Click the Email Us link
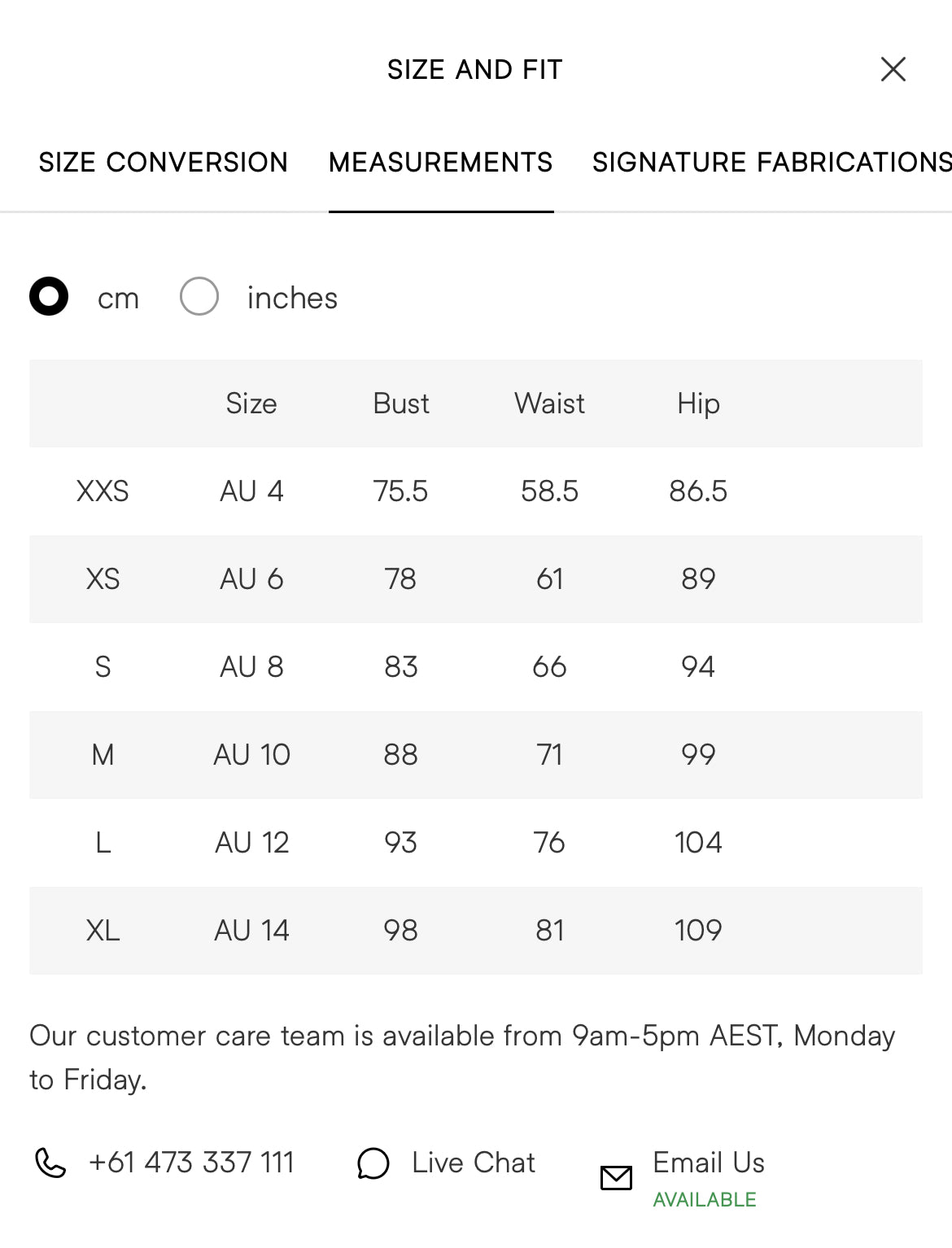Viewport: 952px width, 1248px height. pyautogui.click(x=708, y=1163)
